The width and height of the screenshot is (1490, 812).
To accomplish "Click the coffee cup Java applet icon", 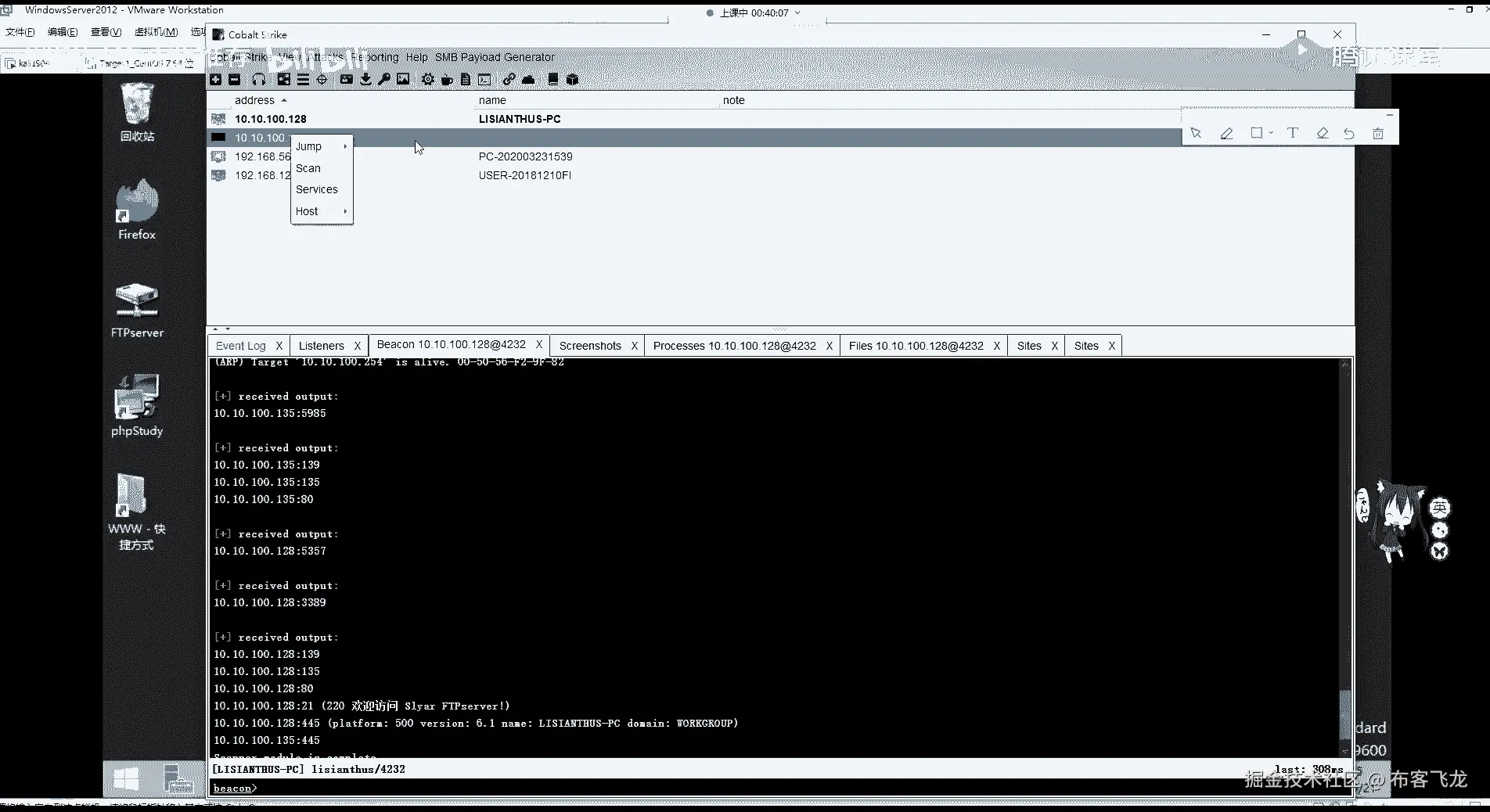I will 447,79.
